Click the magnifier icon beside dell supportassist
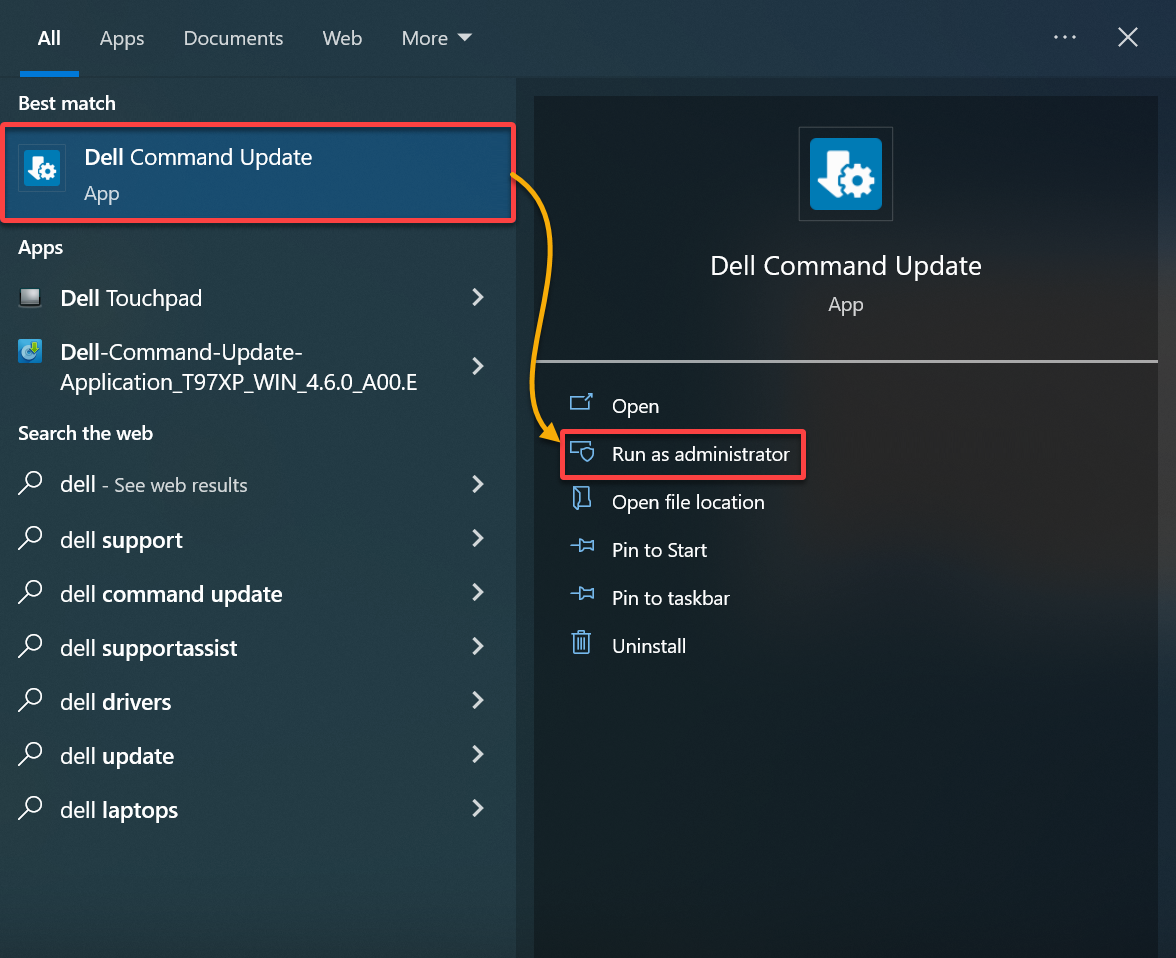Image resolution: width=1176 pixels, height=958 pixels. coord(30,646)
